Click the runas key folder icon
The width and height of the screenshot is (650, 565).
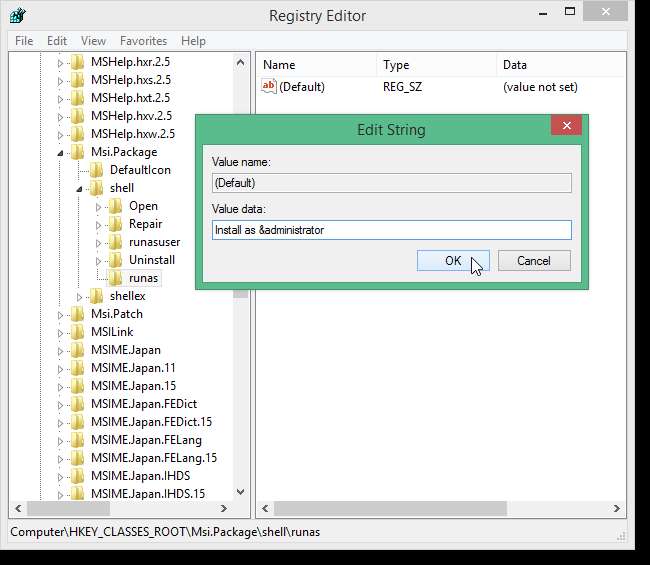click(x=115, y=278)
